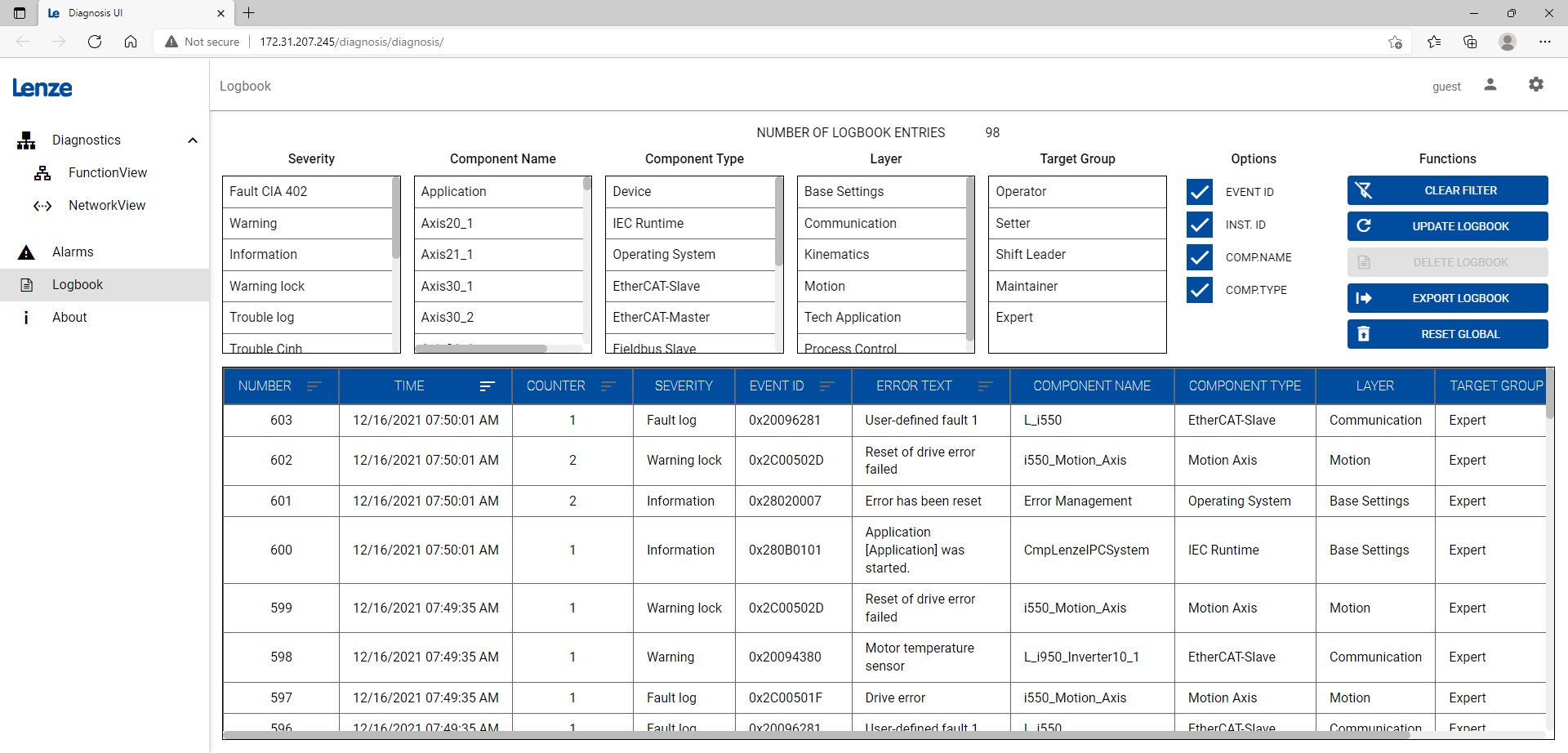Open the settings gear icon

[1535, 85]
